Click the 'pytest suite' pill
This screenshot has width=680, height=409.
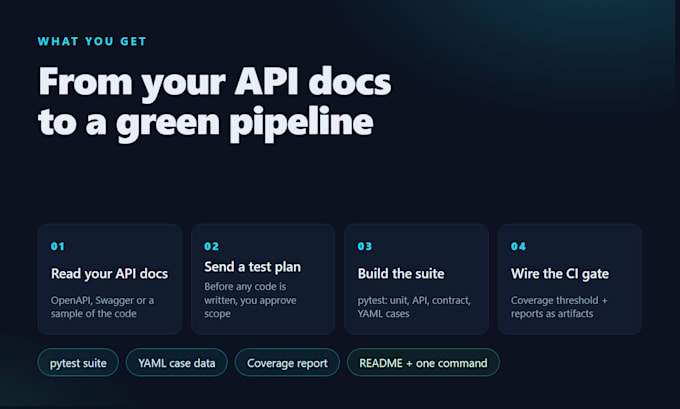point(78,363)
